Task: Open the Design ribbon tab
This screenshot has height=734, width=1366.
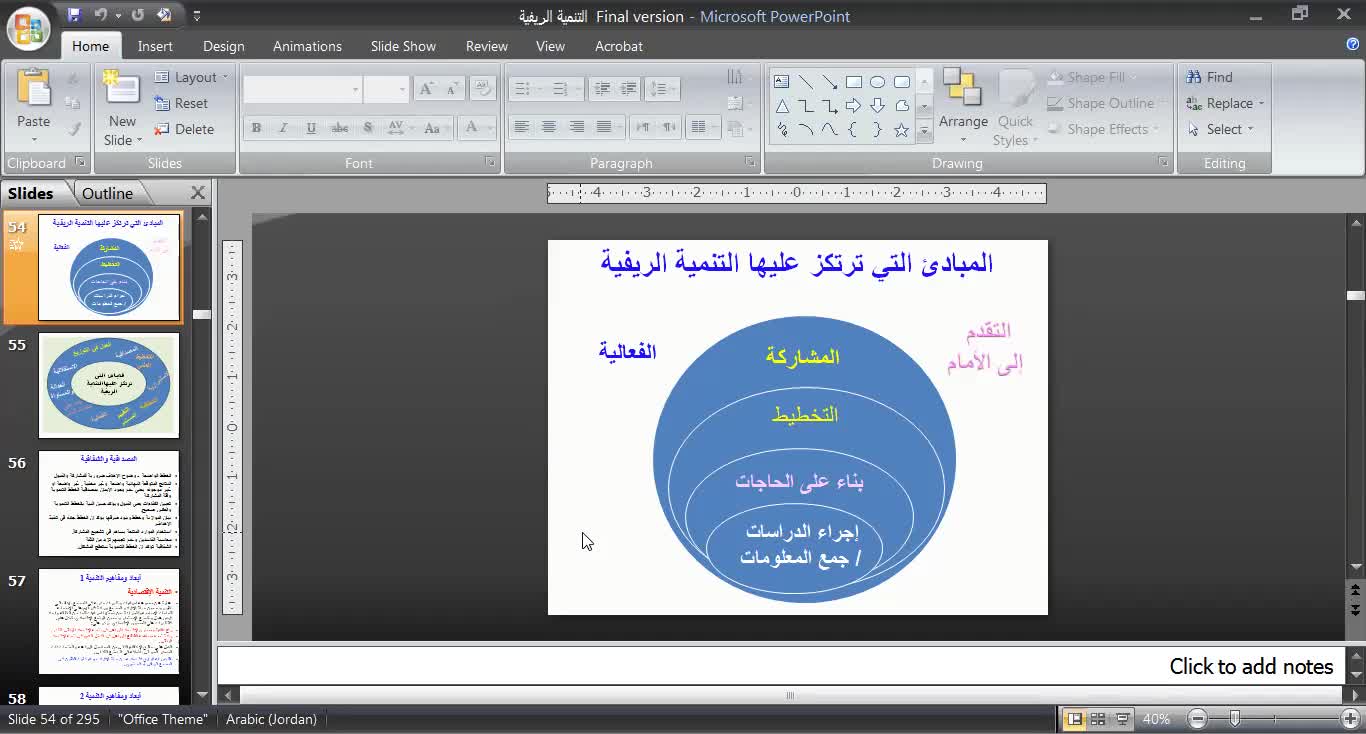Action: 223,46
